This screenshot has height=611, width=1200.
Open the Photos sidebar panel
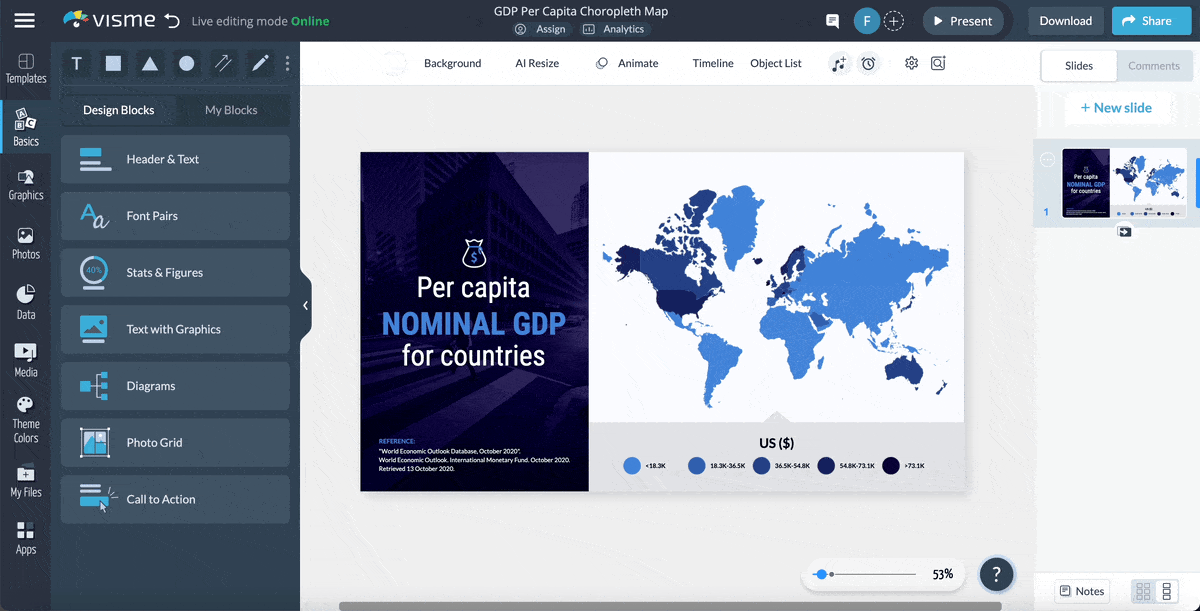point(26,243)
